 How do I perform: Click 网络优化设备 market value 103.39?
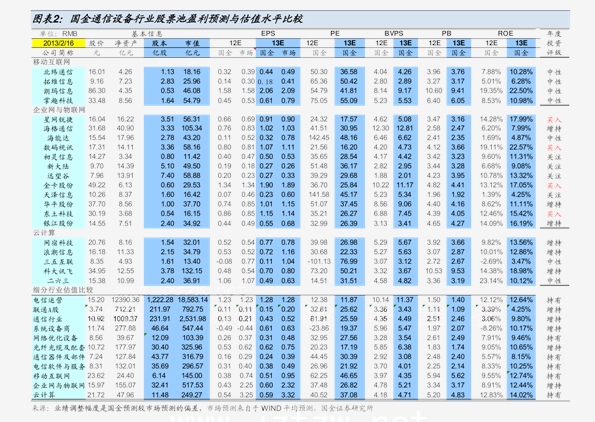pyautogui.click(x=192, y=338)
